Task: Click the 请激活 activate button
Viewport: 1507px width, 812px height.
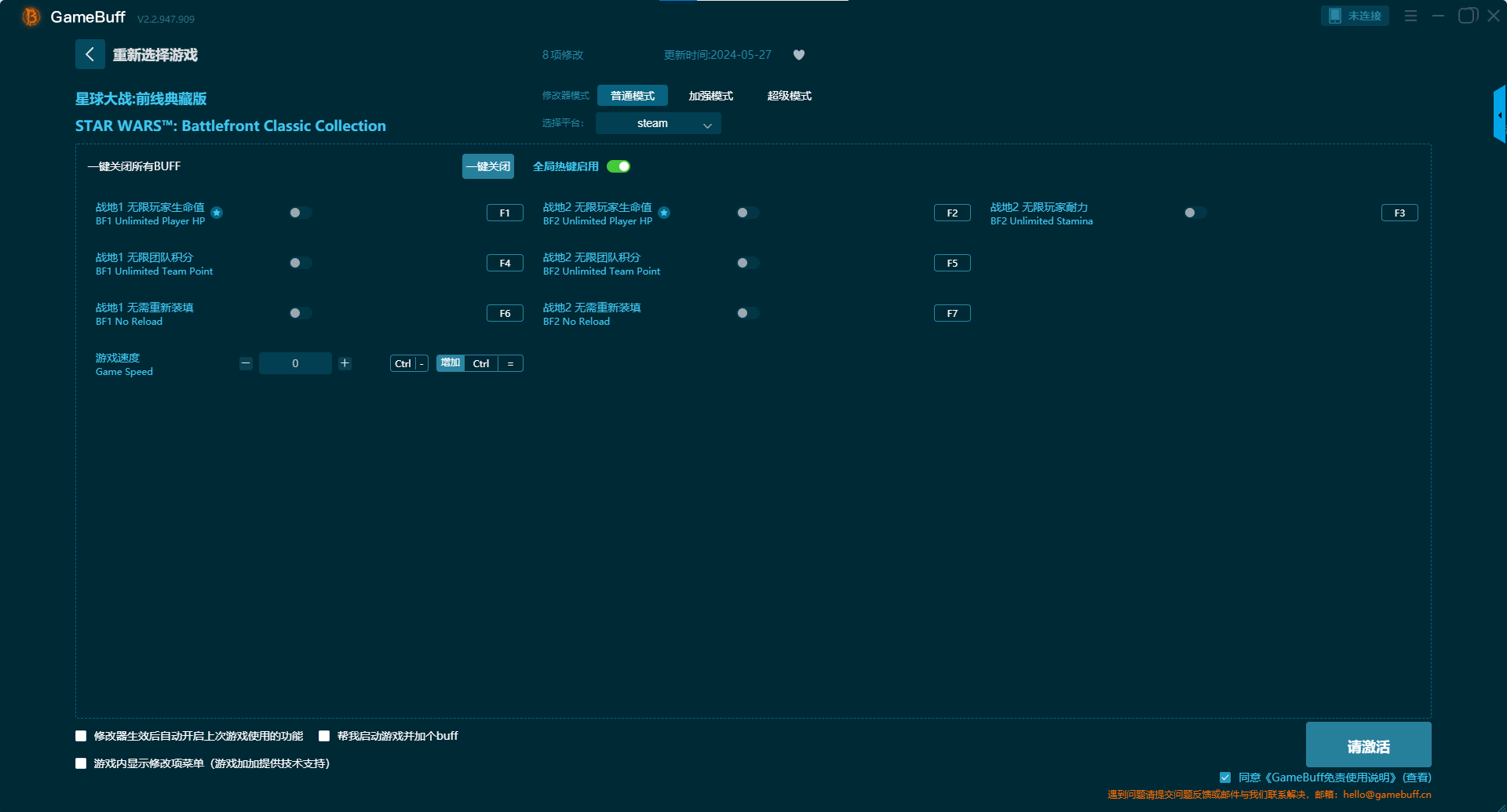Action: click(x=1369, y=745)
